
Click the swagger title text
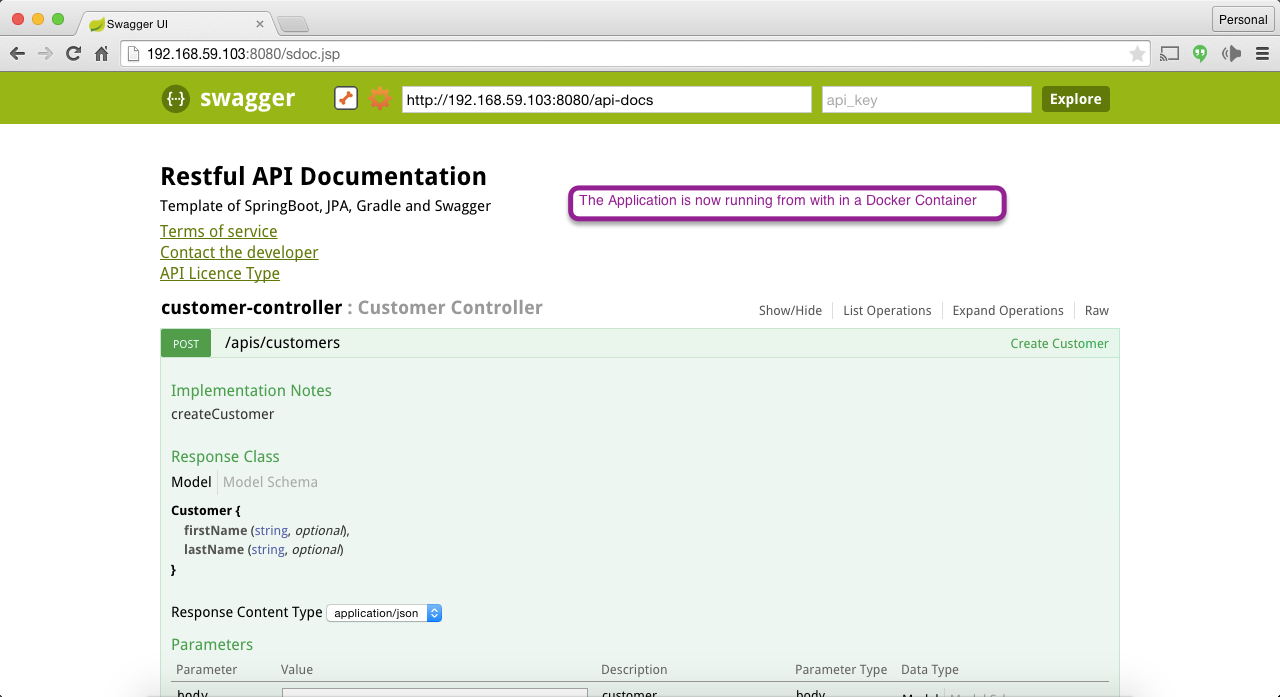pyautogui.click(x=247, y=98)
